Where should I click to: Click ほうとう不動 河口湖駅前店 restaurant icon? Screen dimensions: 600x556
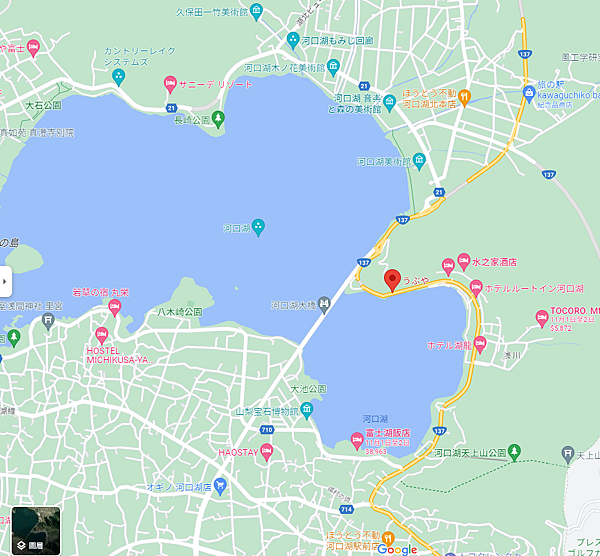(x=388, y=538)
